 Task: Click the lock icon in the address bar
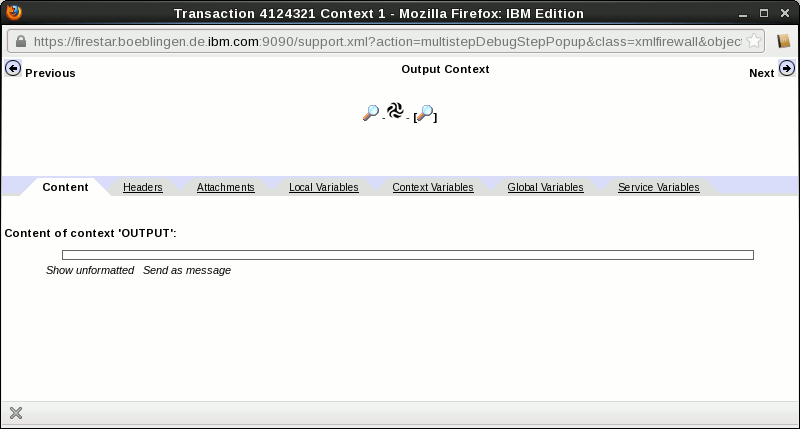point(20,42)
